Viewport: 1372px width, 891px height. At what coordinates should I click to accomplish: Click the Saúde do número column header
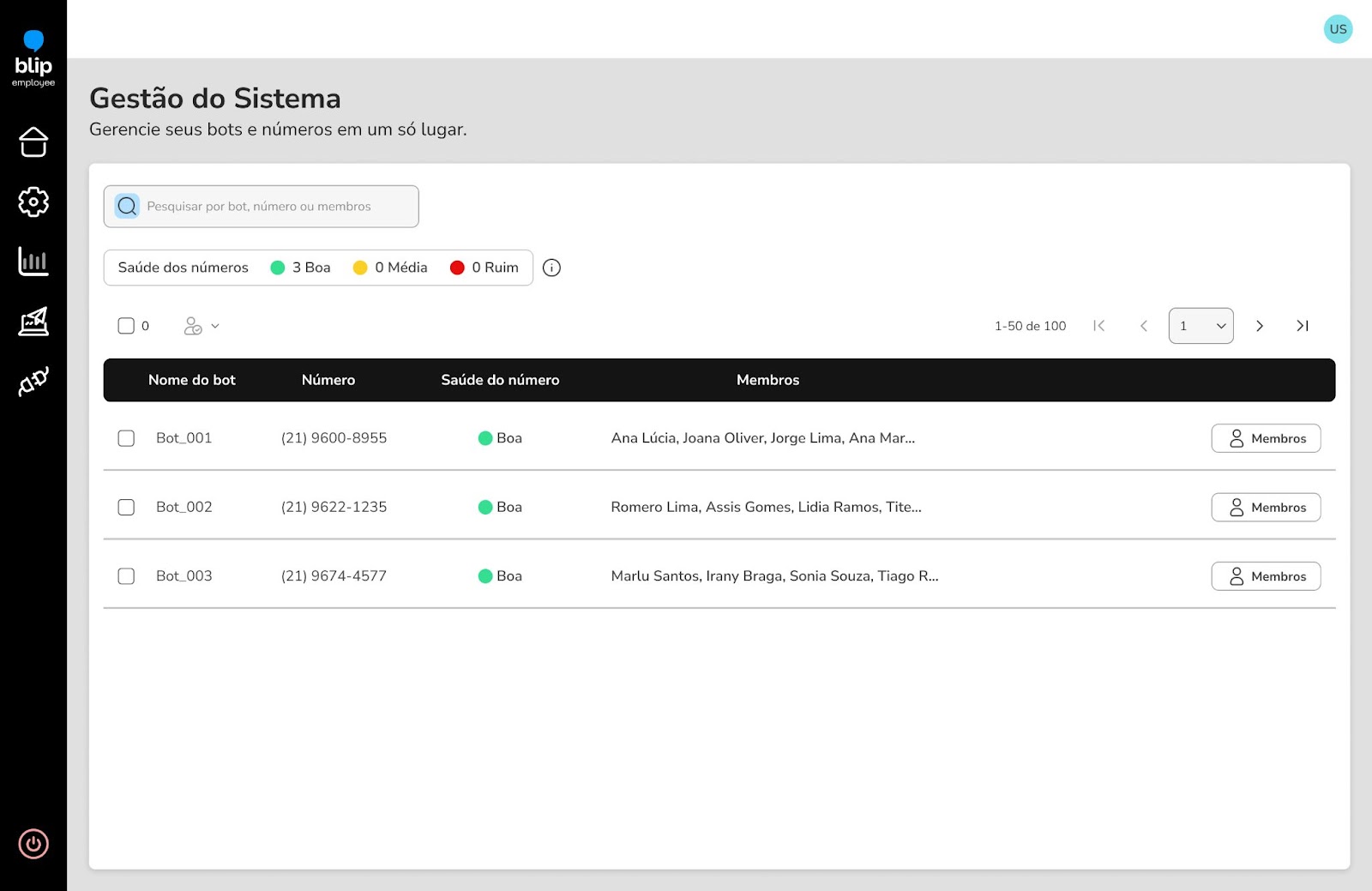[x=500, y=380]
